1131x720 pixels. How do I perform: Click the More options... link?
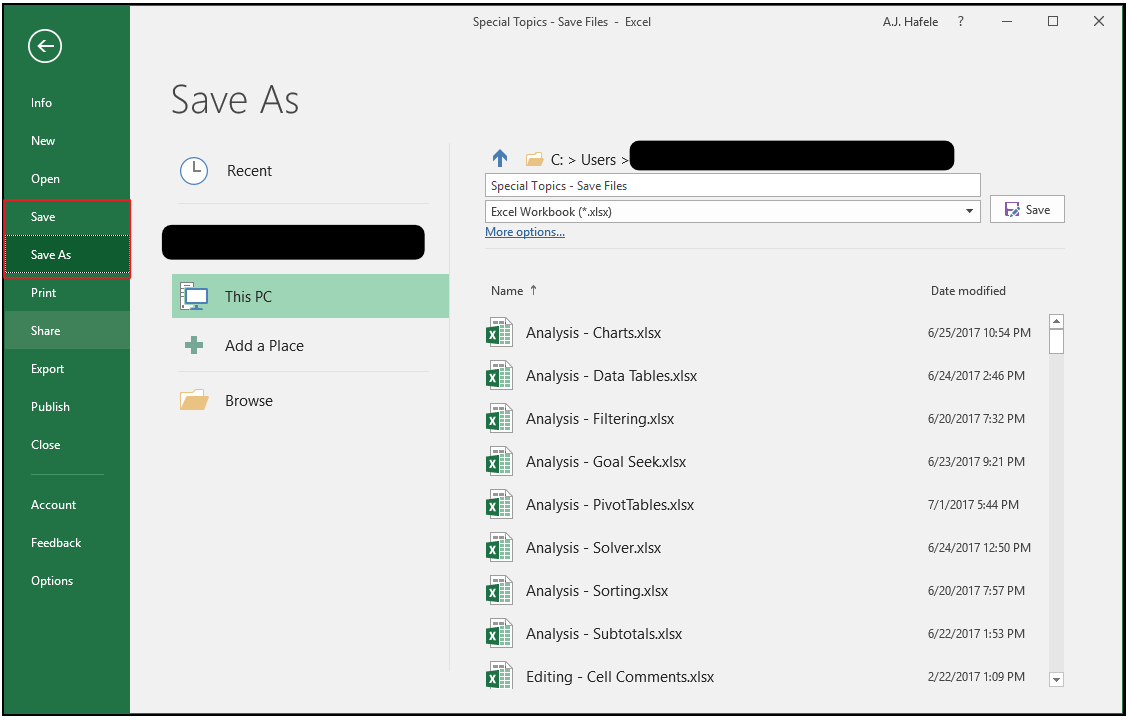coord(524,232)
